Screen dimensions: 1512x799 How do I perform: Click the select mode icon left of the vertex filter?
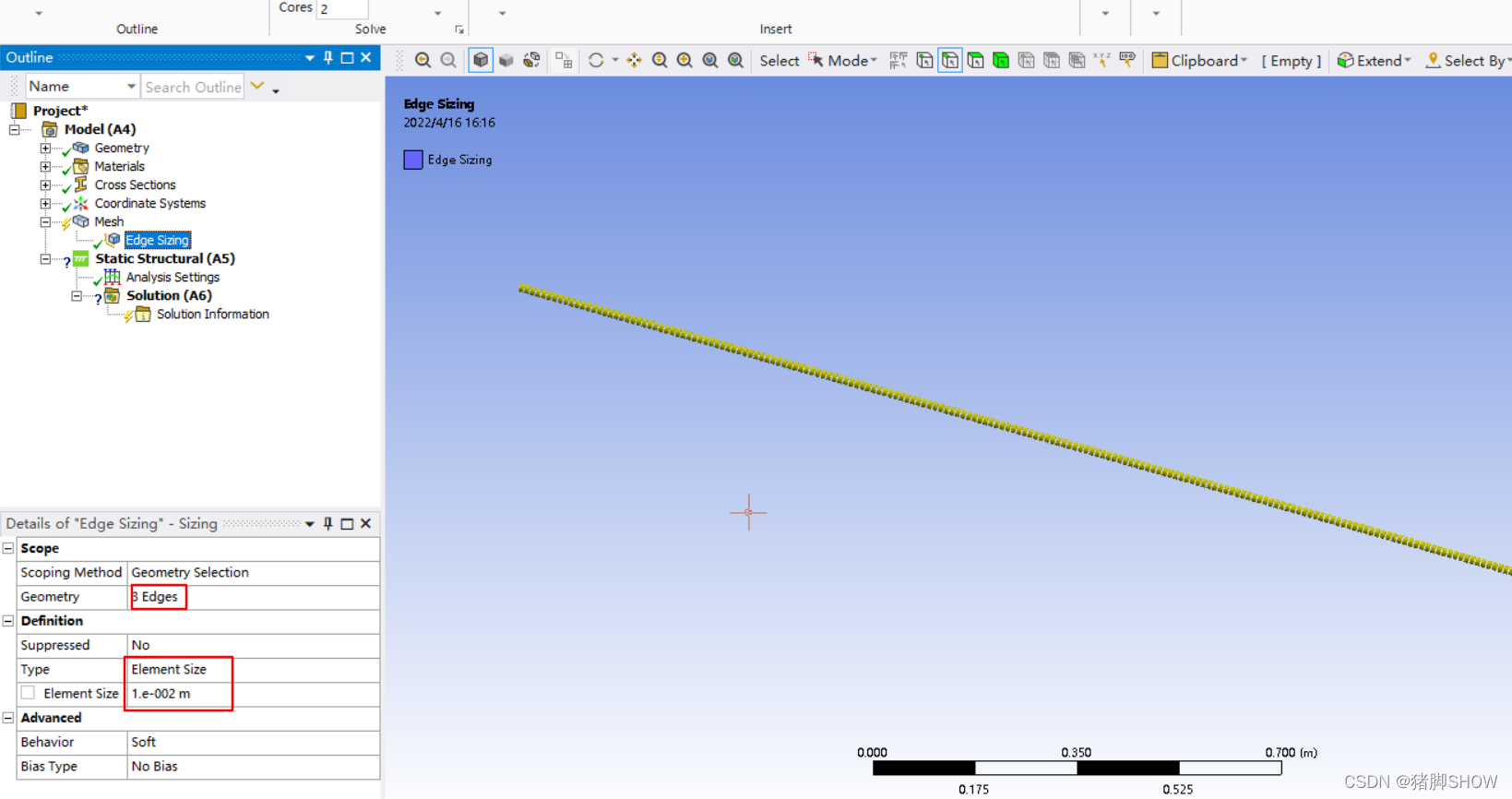[899, 61]
